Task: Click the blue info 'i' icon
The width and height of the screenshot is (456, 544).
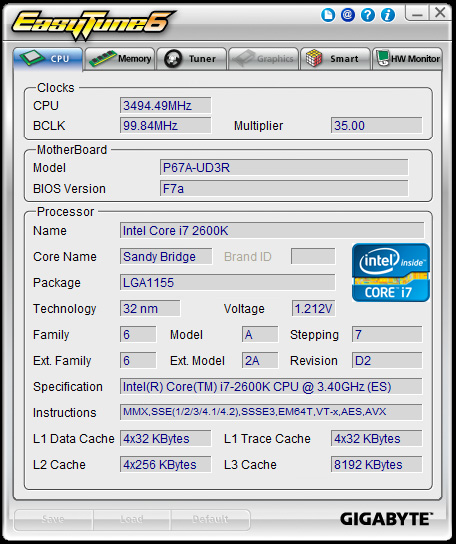Action: 388,15
